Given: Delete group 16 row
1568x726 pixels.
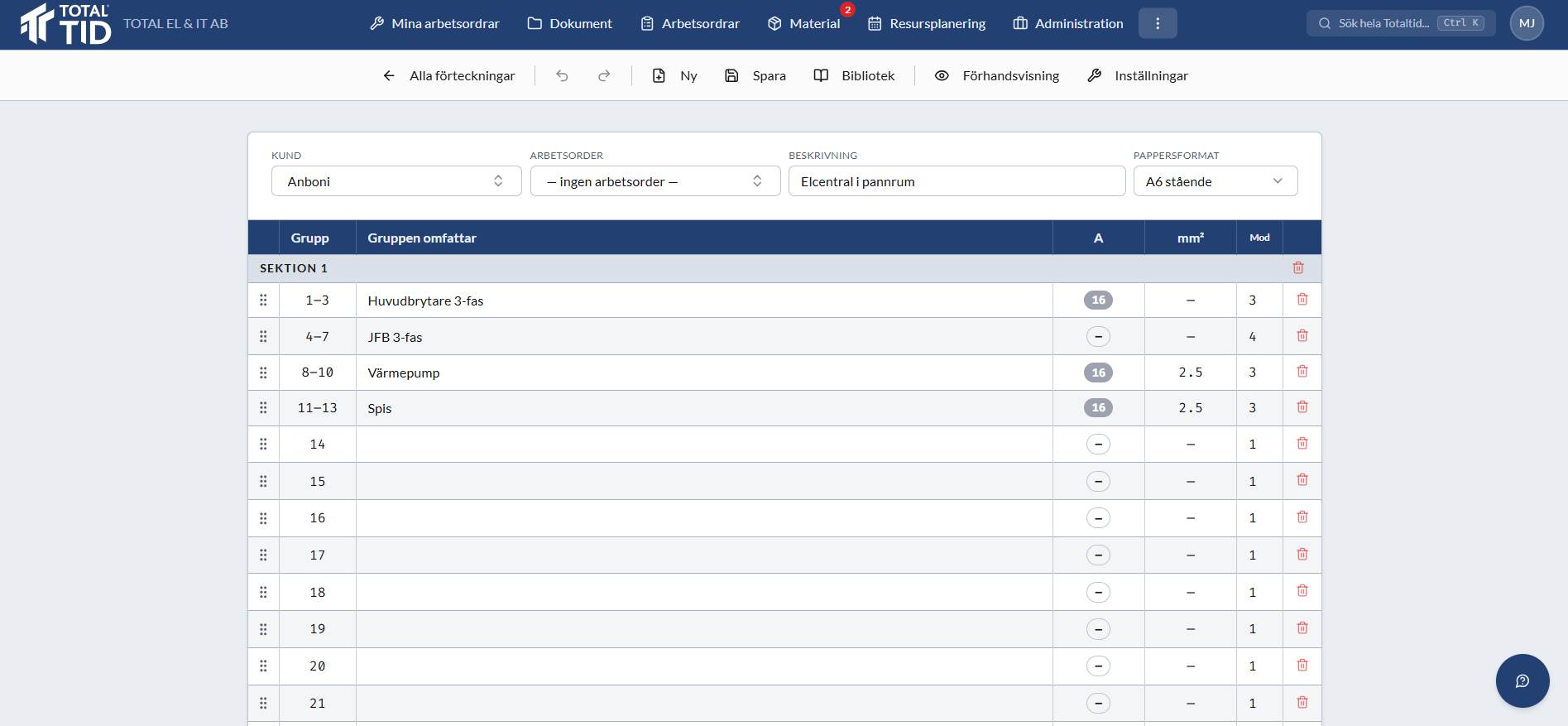Looking at the screenshot, I should coord(1302,517).
